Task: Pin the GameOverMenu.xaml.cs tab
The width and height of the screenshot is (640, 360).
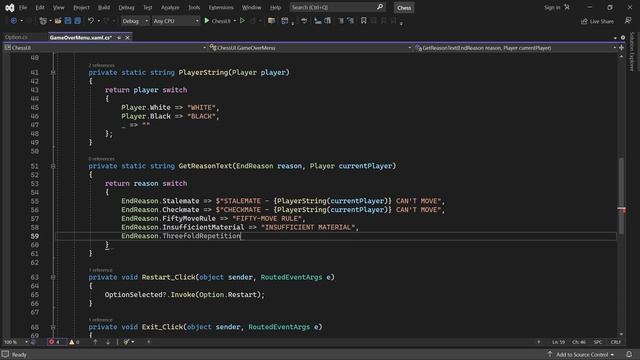Action: 119,38
